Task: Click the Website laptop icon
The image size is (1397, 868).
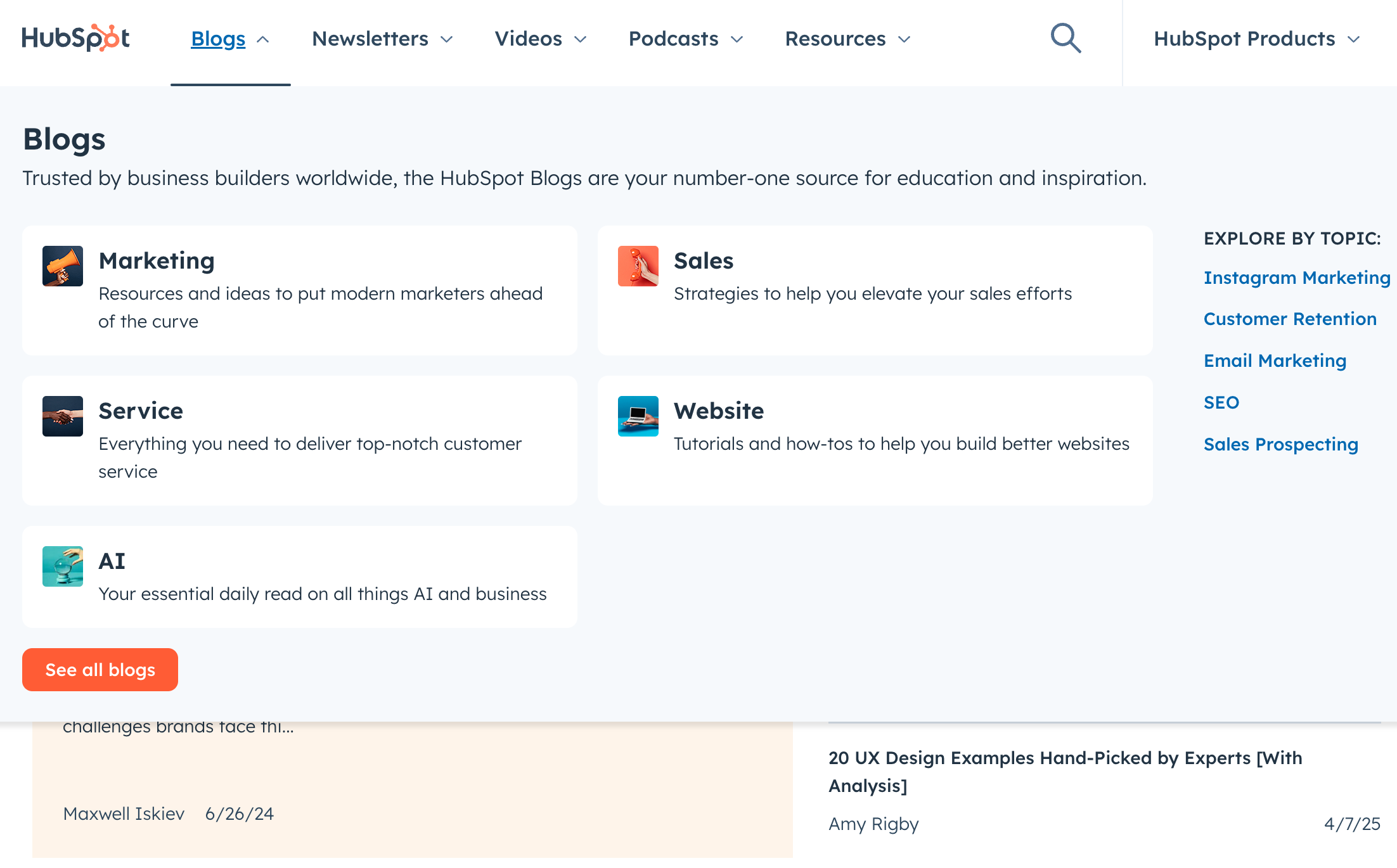Action: (638, 416)
